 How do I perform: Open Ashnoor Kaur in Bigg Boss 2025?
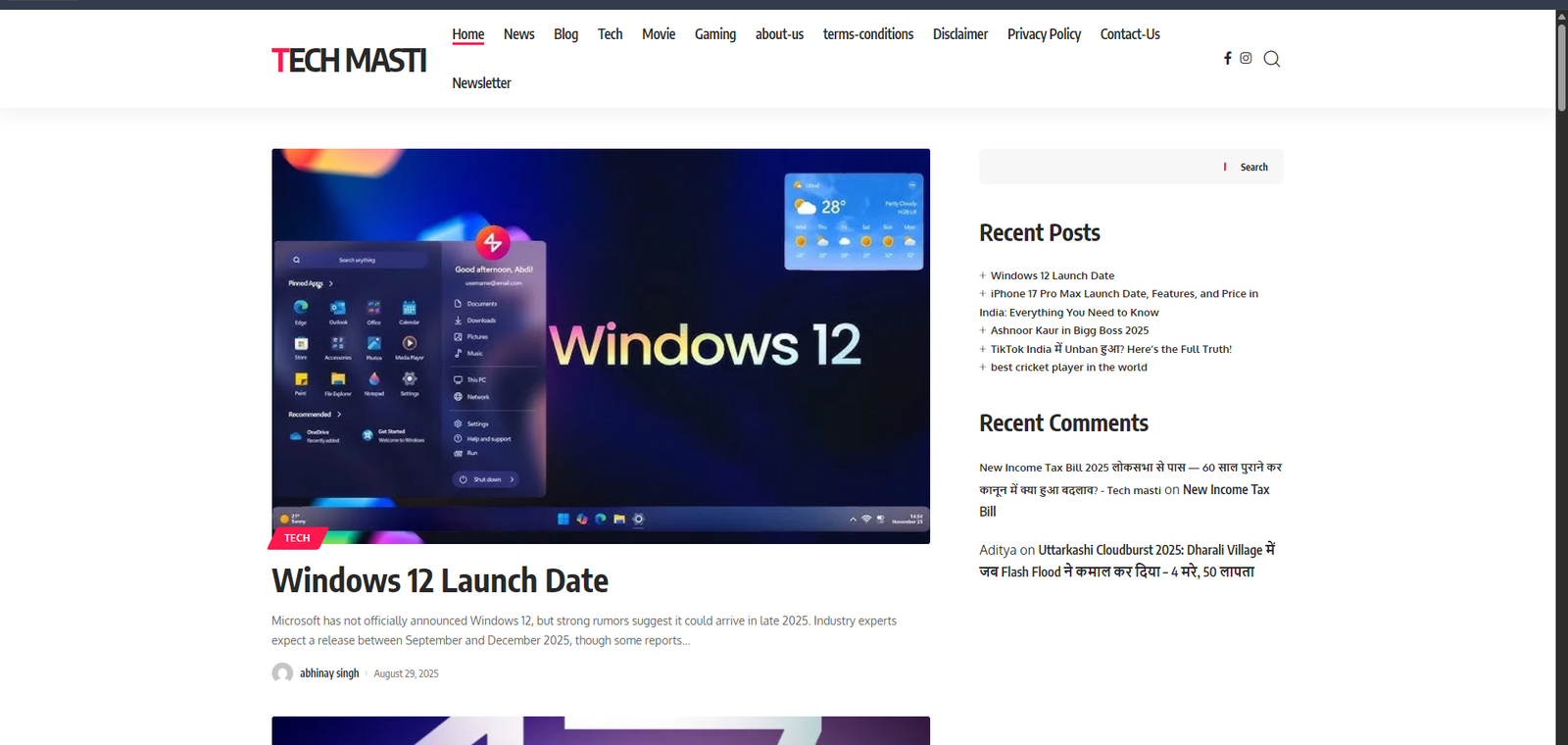(x=1069, y=331)
